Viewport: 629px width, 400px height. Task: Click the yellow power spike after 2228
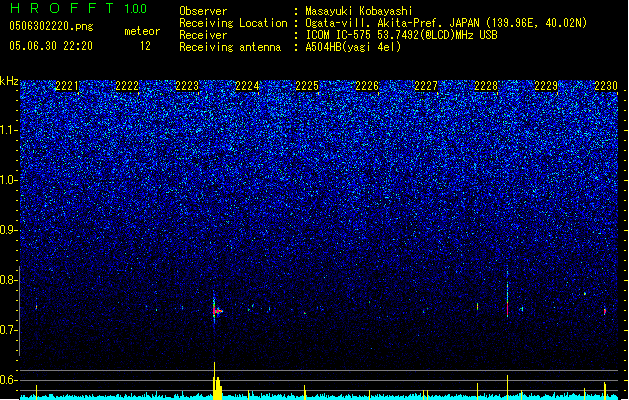(x=507, y=387)
